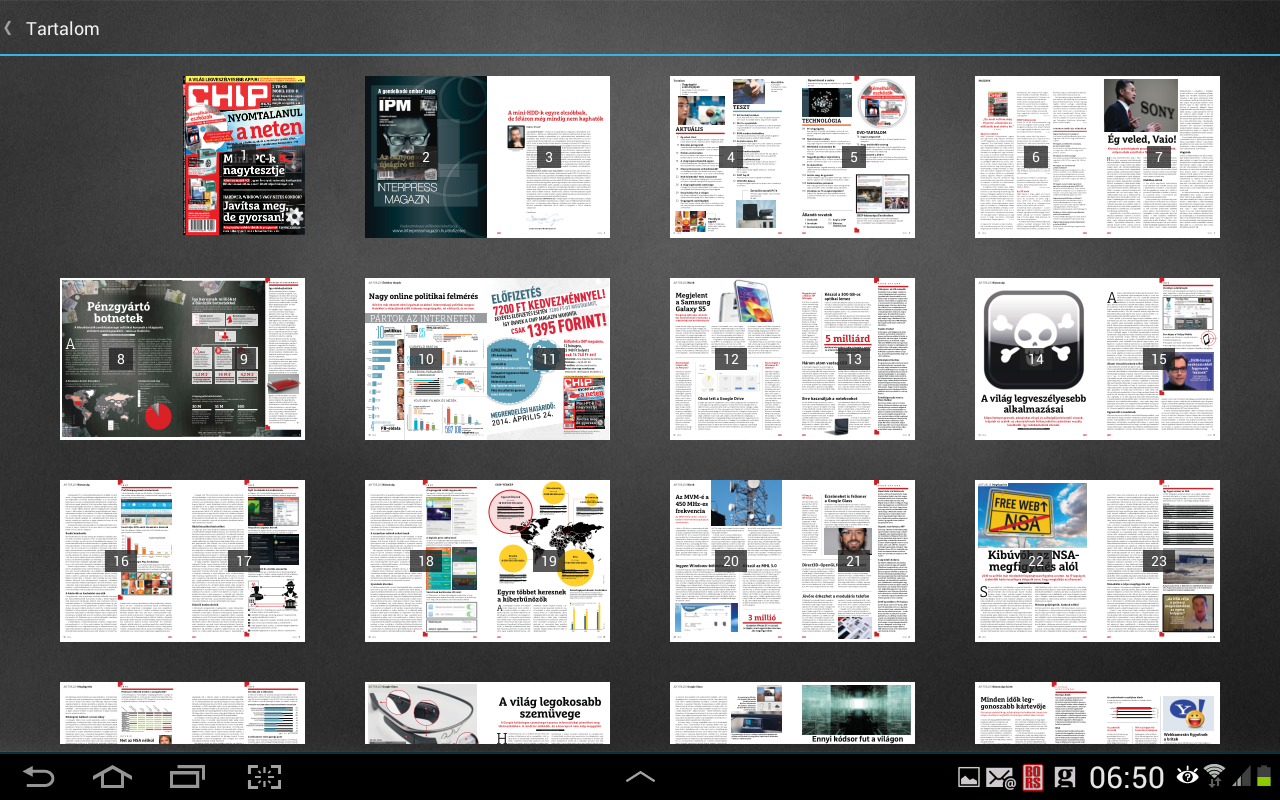
Task: Open page 19 with the world map
Action: coord(549,561)
